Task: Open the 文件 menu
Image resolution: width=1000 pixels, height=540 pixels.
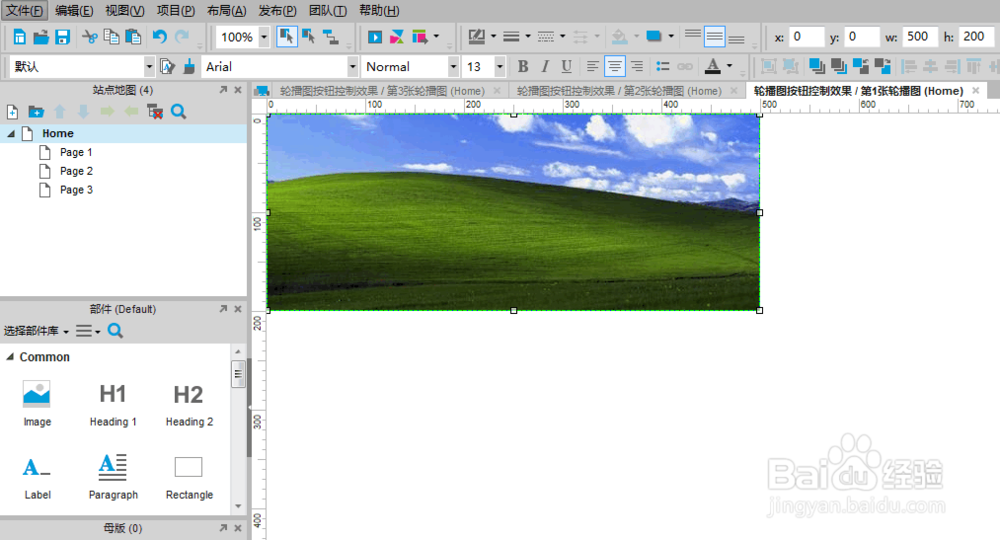Action: coord(24,10)
